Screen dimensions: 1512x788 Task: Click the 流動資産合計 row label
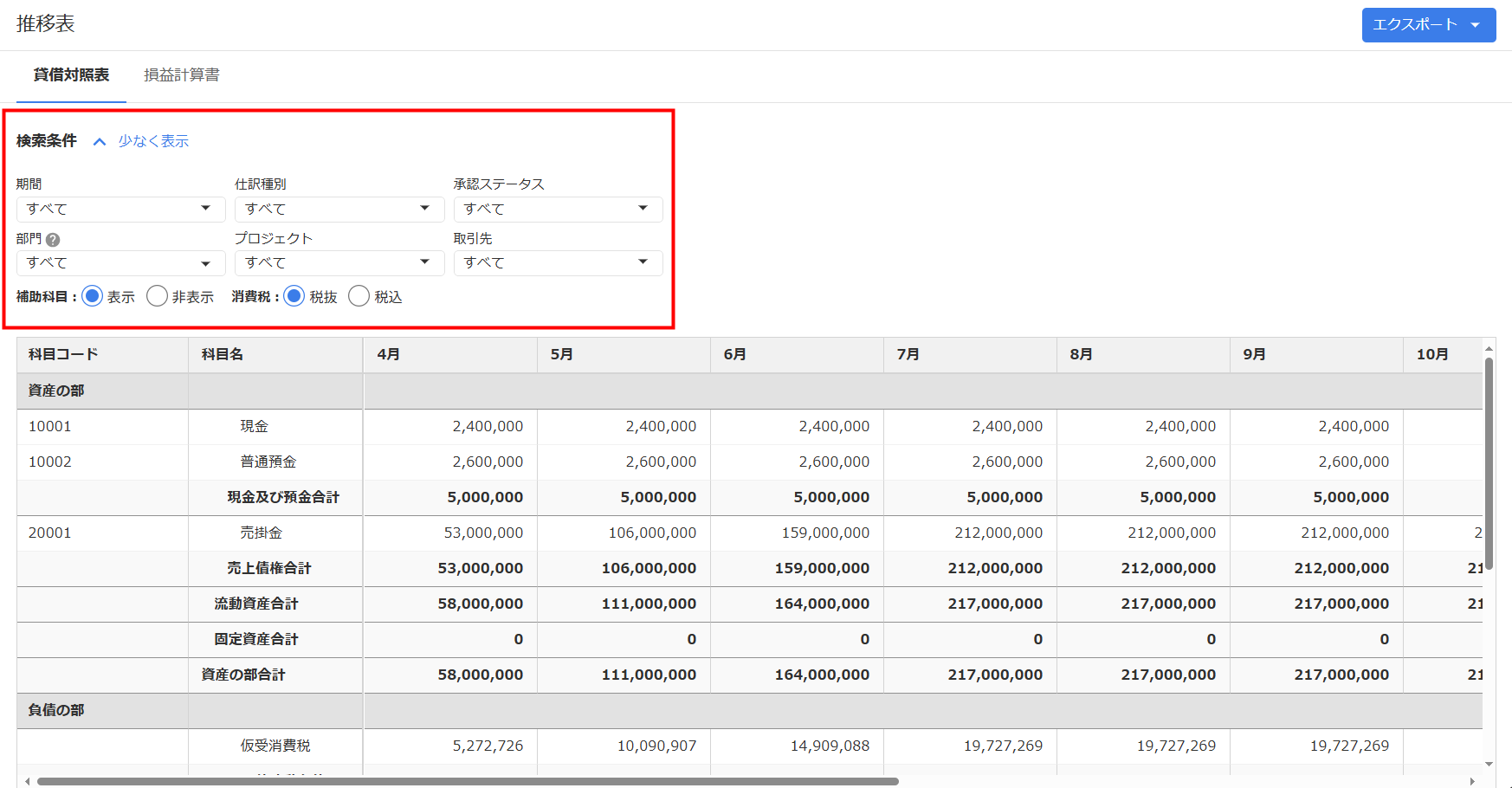pos(256,604)
